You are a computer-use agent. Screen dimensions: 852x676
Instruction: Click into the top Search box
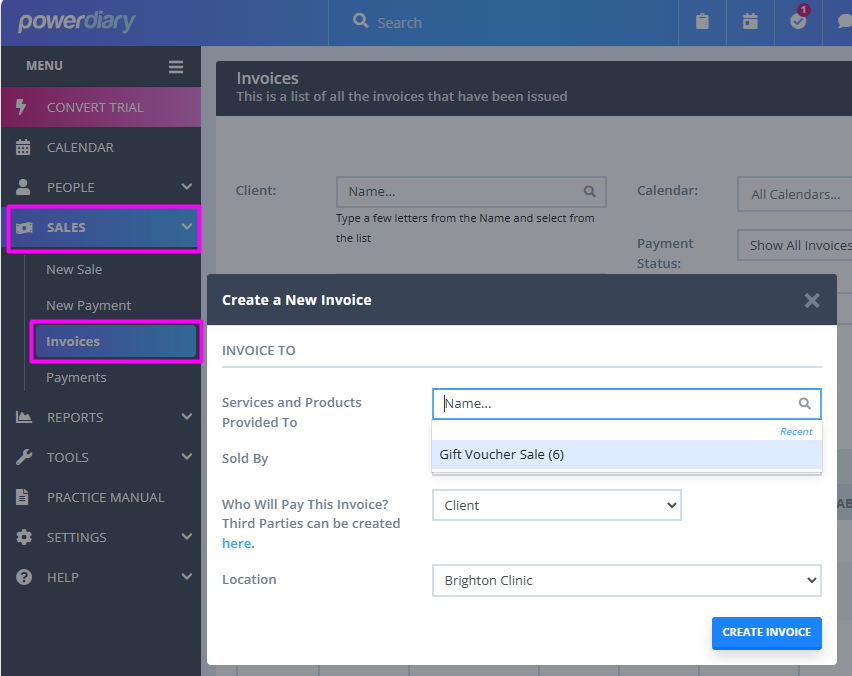click(503, 22)
